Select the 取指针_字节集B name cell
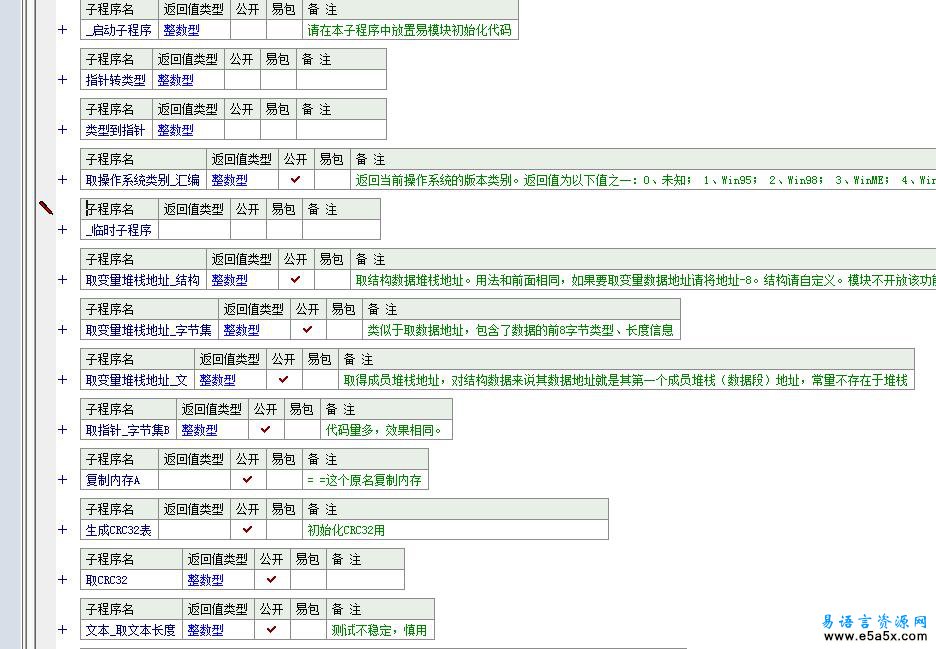Image resolution: width=936 pixels, height=649 pixels. point(128,430)
